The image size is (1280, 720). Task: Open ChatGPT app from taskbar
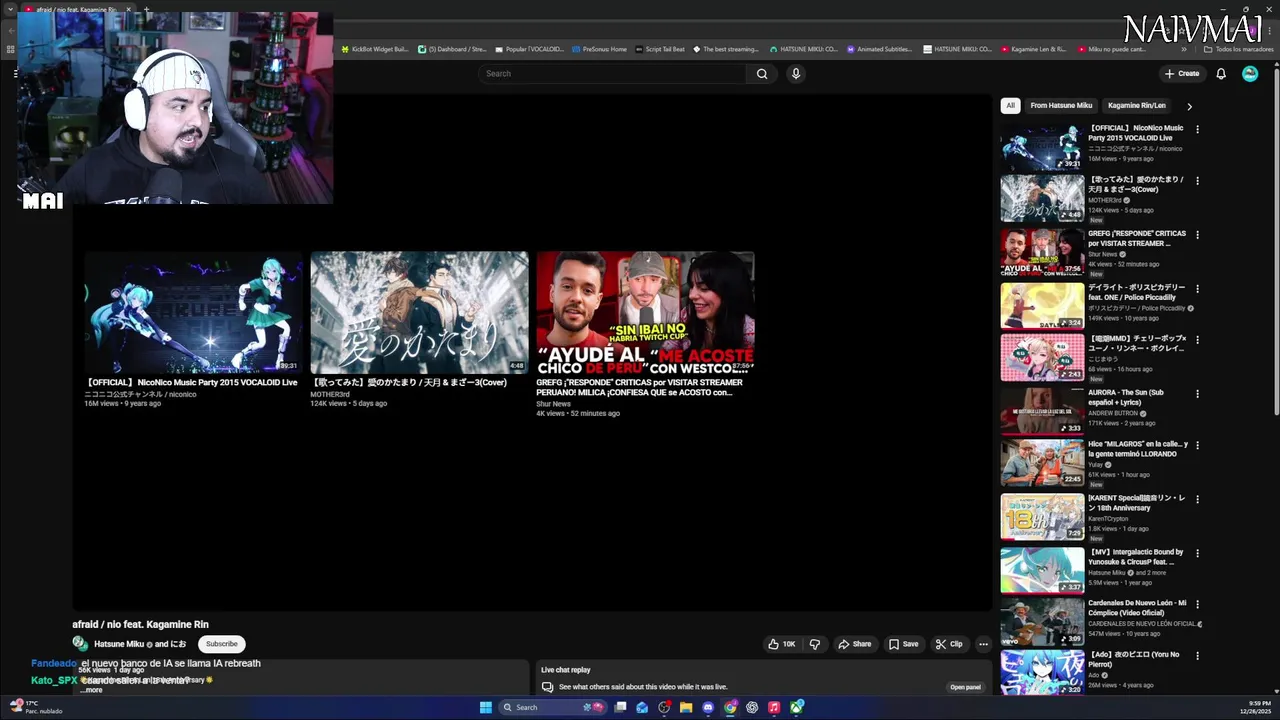pyautogui.click(x=752, y=707)
